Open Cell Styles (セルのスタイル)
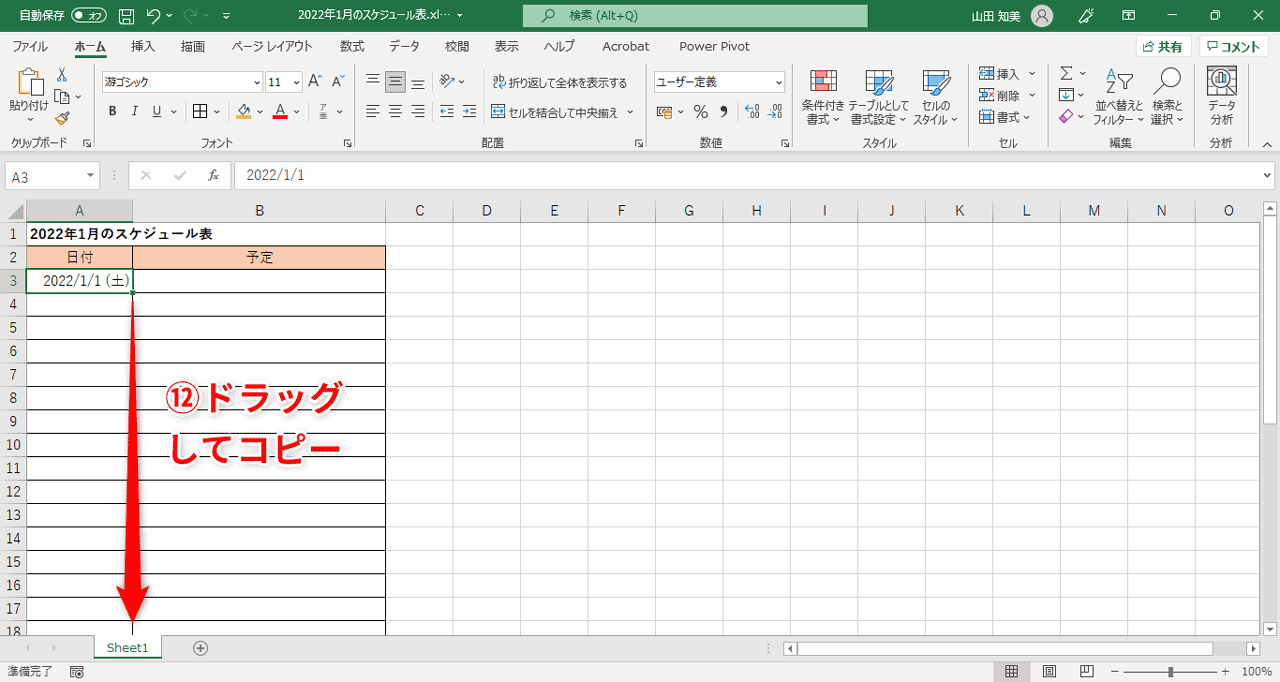The image size is (1280, 682). [935, 97]
